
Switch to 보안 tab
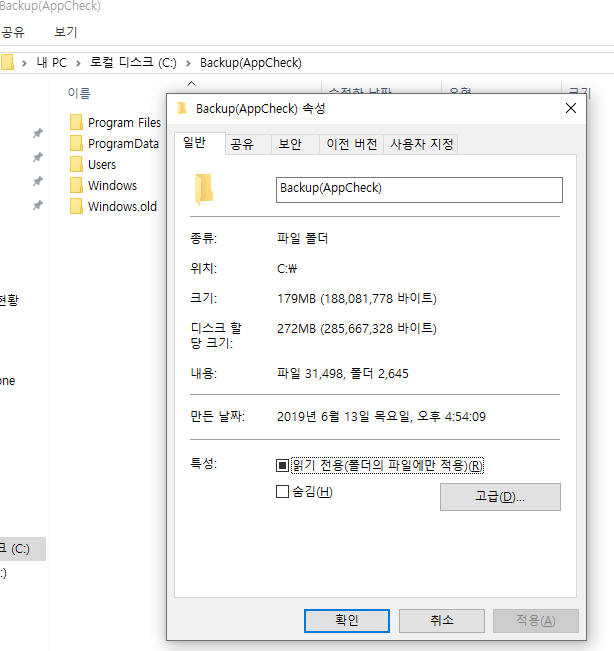click(x=295, y=144)
